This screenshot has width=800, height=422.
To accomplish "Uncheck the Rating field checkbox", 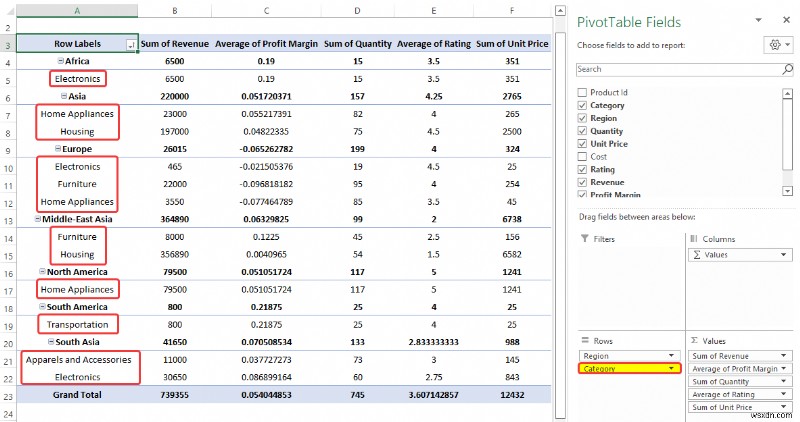I will 582,169.
